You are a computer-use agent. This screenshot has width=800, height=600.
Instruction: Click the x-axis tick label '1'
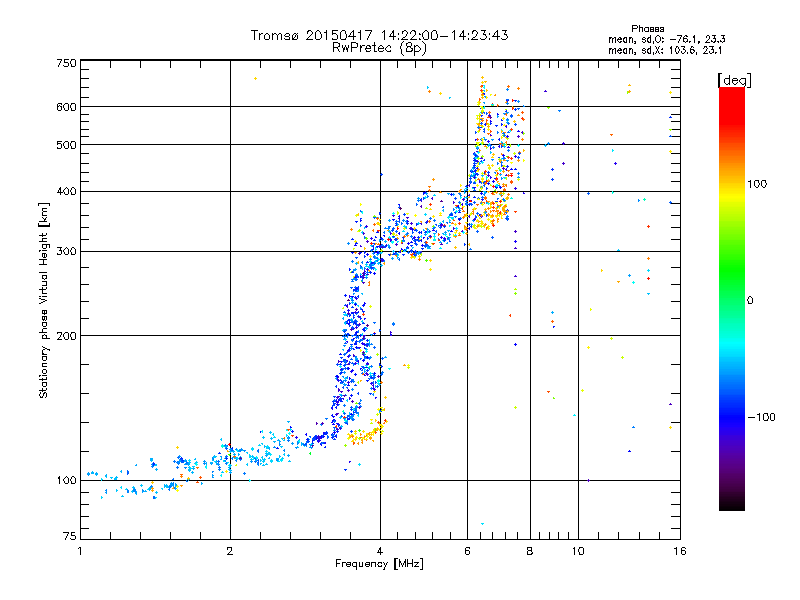coord(80,551)
